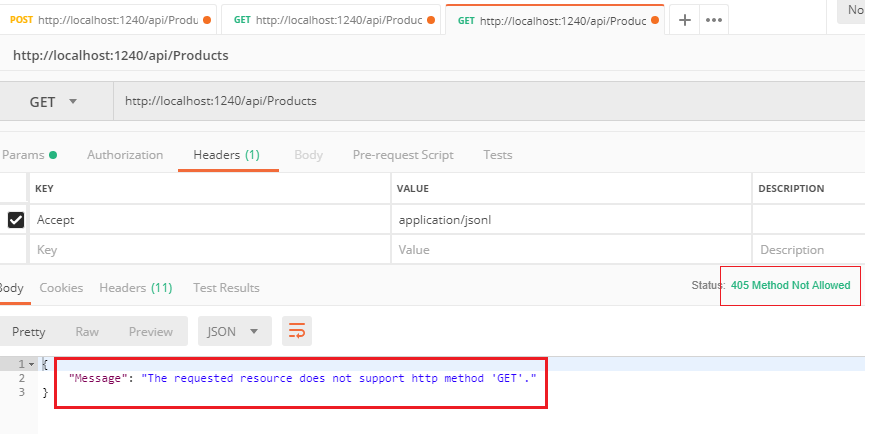Image resolution: width=869 pixels, height=434 pixels.
Task: Switch to the POST request tab
Action: pos(110,20)
